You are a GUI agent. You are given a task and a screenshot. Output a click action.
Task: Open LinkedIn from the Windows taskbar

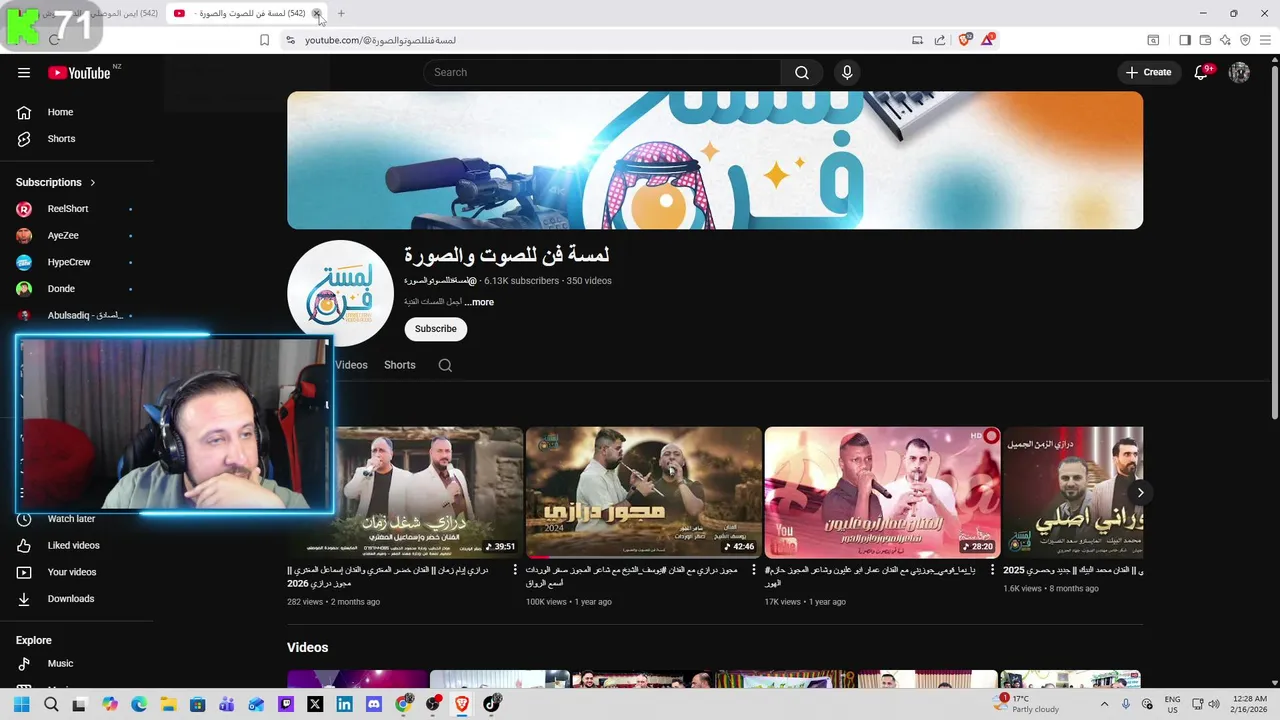point(345,704)
